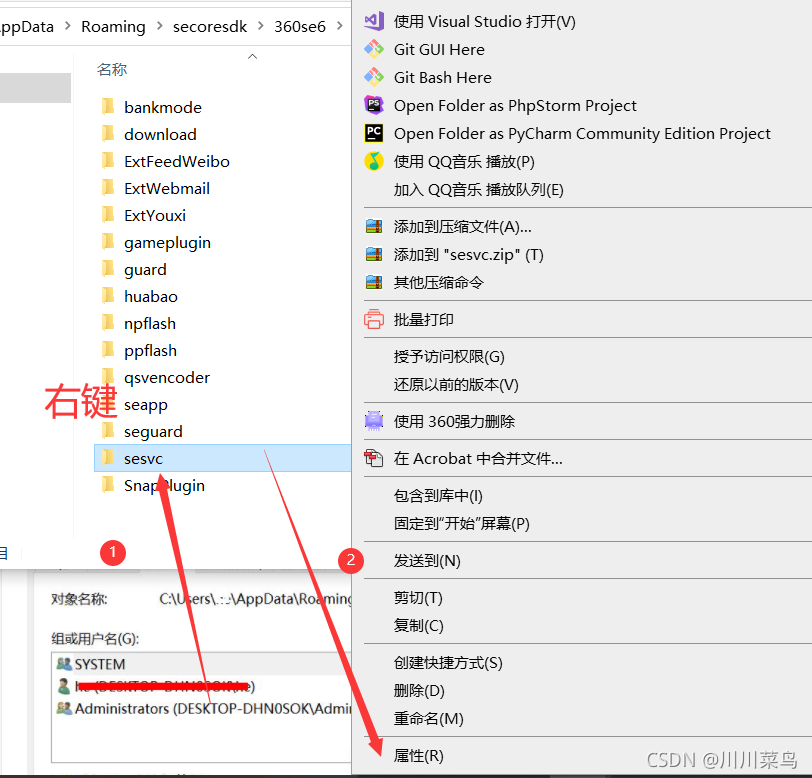Image resolution: width=812 pixels, height=778 pixels.
Task: Click the npflash folder icon
Action: tap(108, 322)
